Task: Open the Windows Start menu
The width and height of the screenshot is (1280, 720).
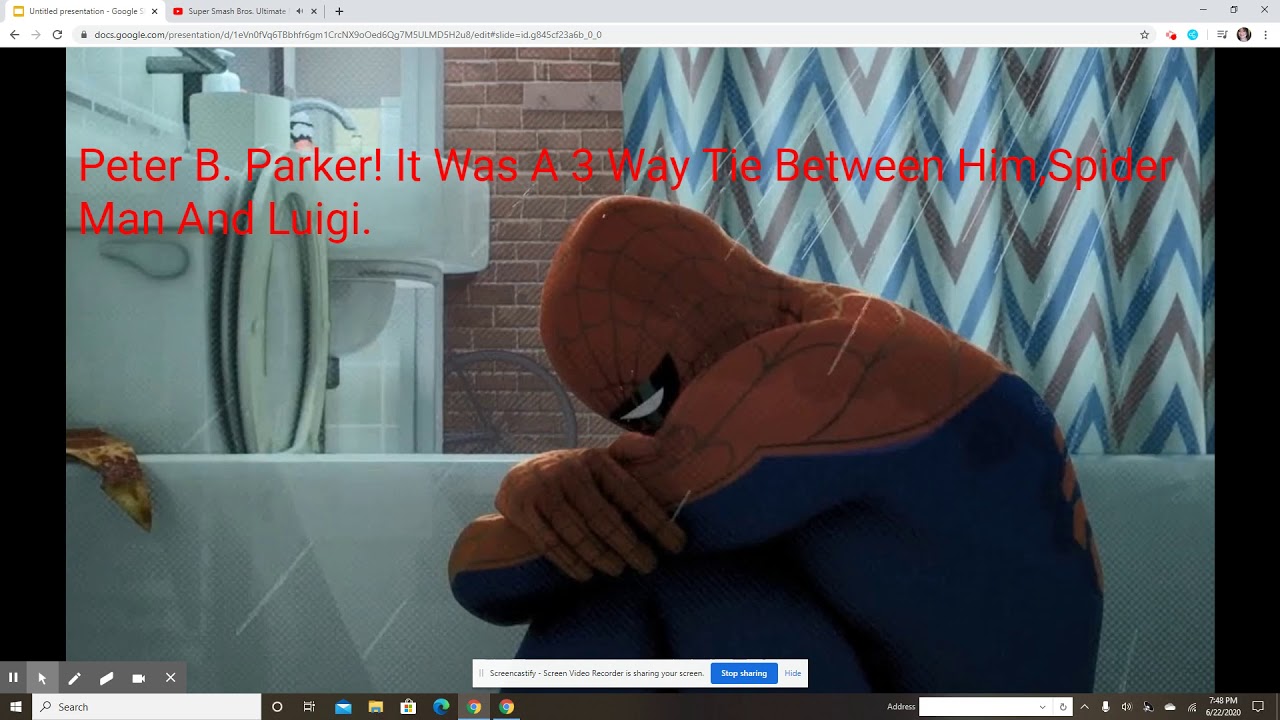Action: point(16,707)
